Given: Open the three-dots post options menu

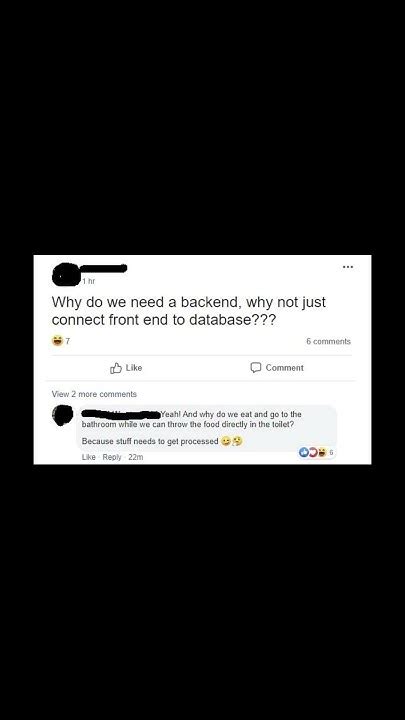Looking at the screenshot, I should [x=348, y=266].
